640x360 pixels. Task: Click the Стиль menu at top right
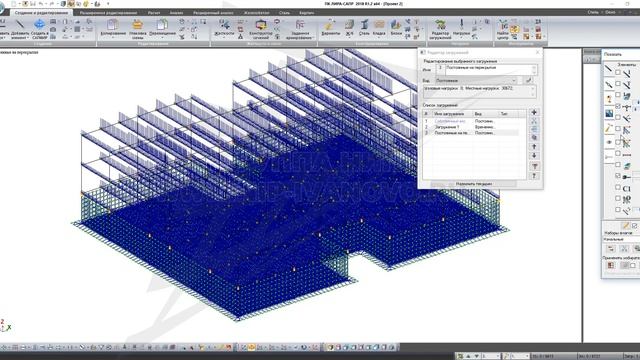[593, 12]
